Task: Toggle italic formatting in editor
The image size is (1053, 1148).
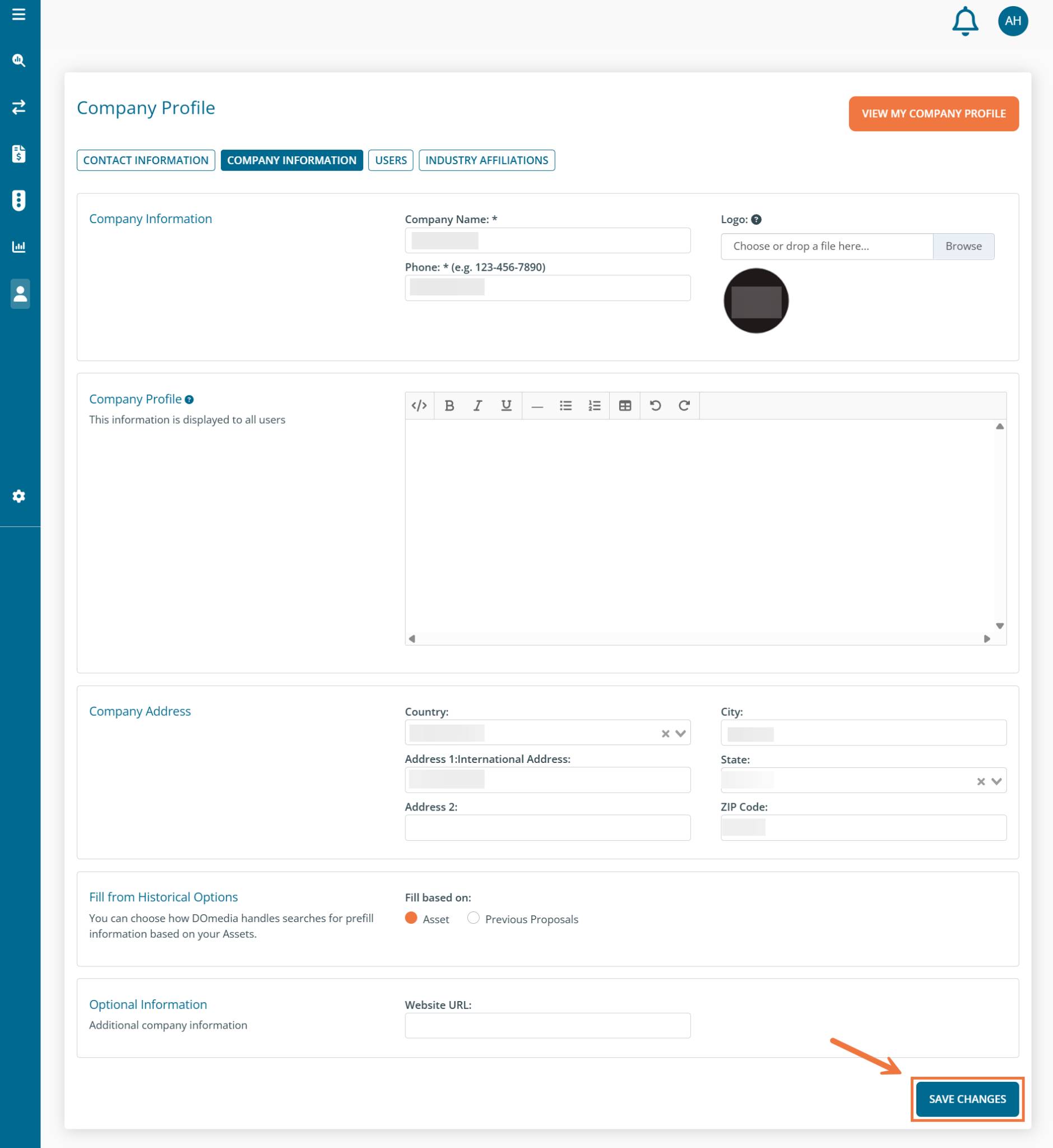Action: pyautogui.click(x=477, y=405)
